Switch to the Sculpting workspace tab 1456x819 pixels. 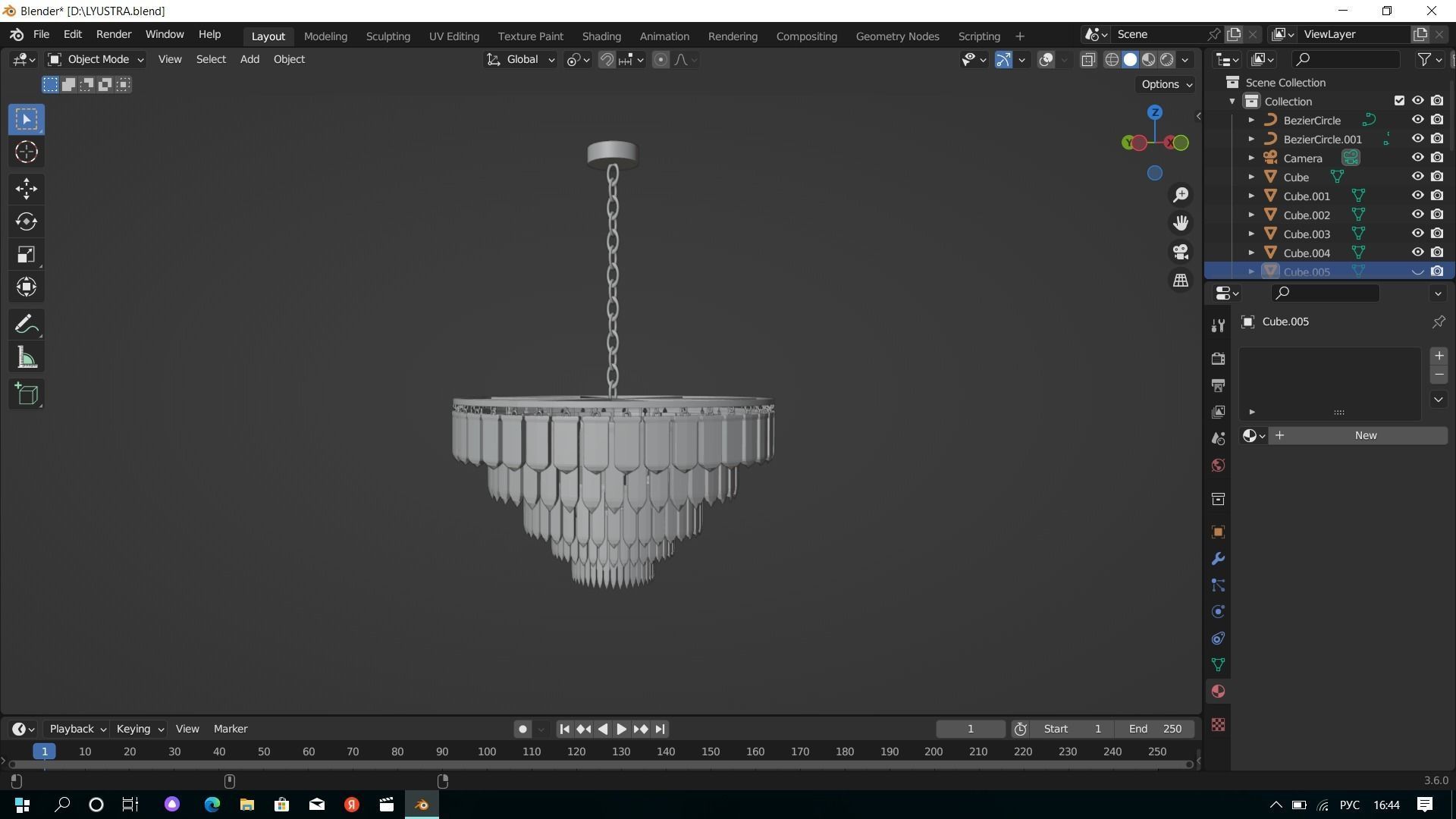388,36
